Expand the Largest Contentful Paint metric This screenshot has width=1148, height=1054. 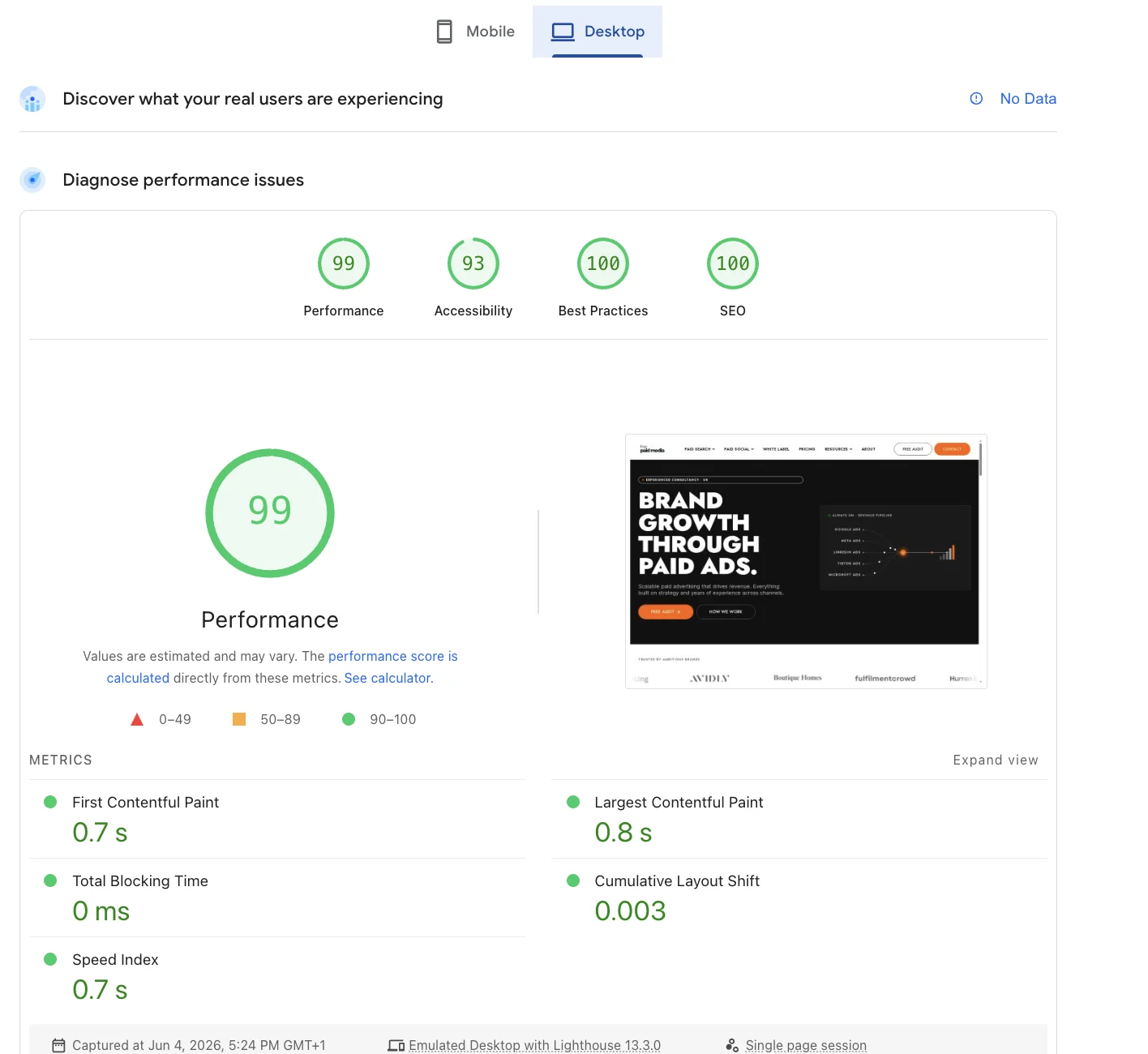[x=799, y=819]
